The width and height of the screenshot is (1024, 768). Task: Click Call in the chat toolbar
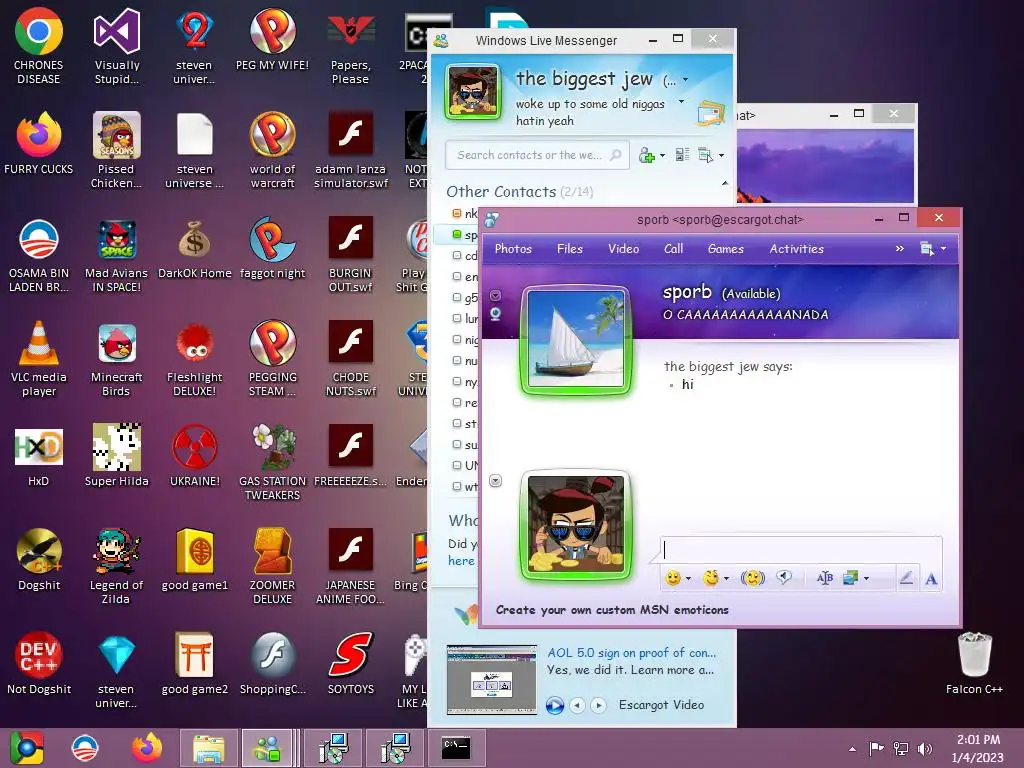tap(673, 249)
